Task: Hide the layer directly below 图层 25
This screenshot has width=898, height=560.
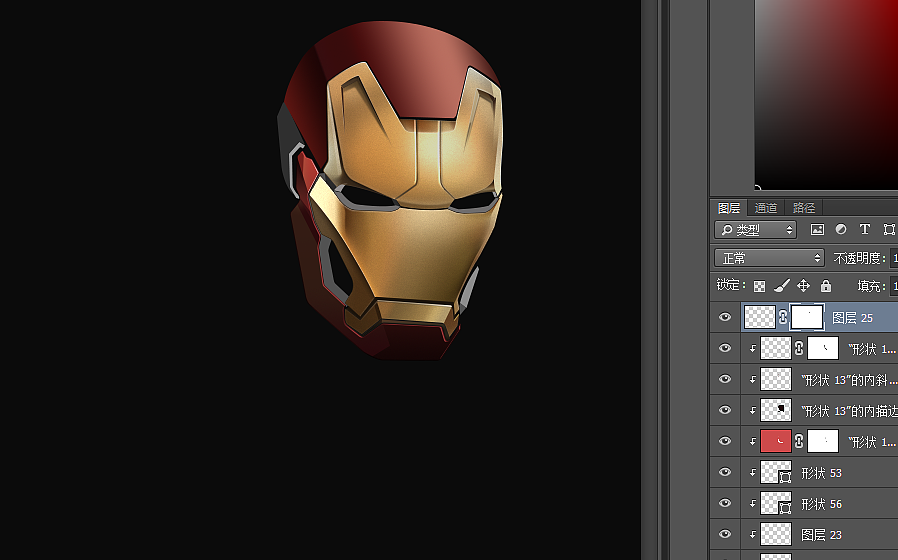Action: pyautogui.click(x=725, y=348)
